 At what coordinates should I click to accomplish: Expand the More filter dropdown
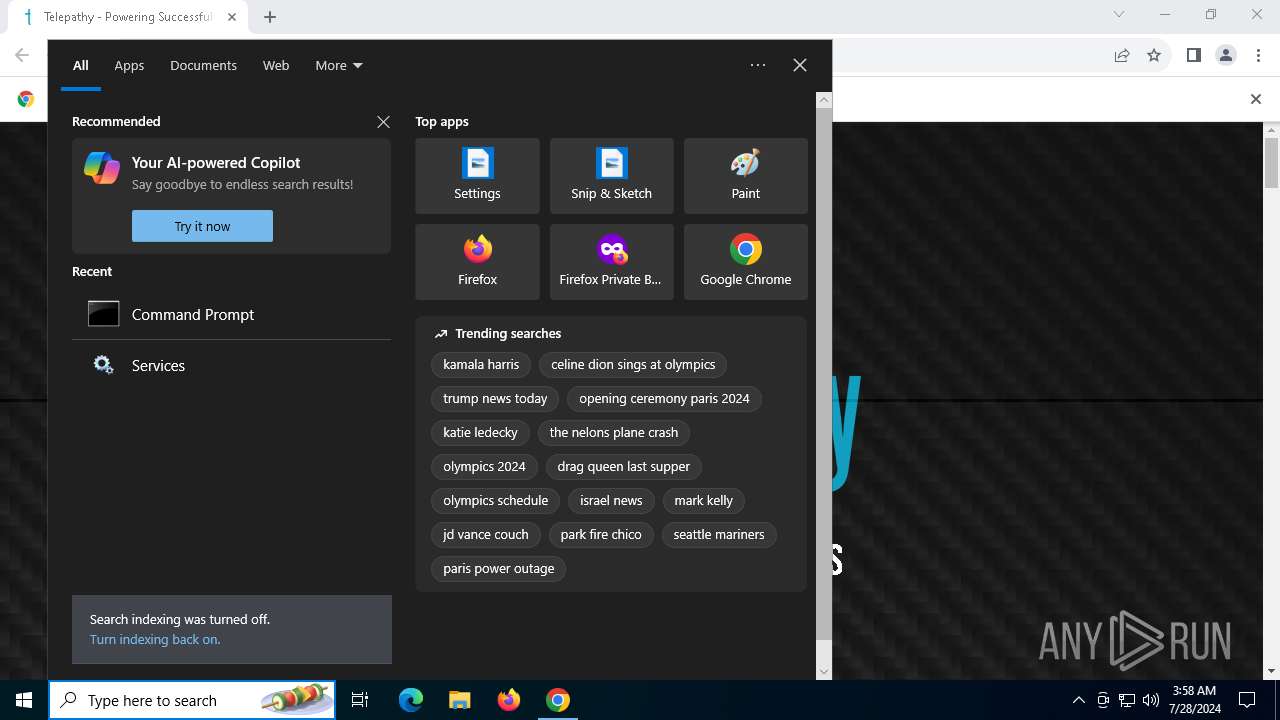pyautogui.click(x=339, y=65)
